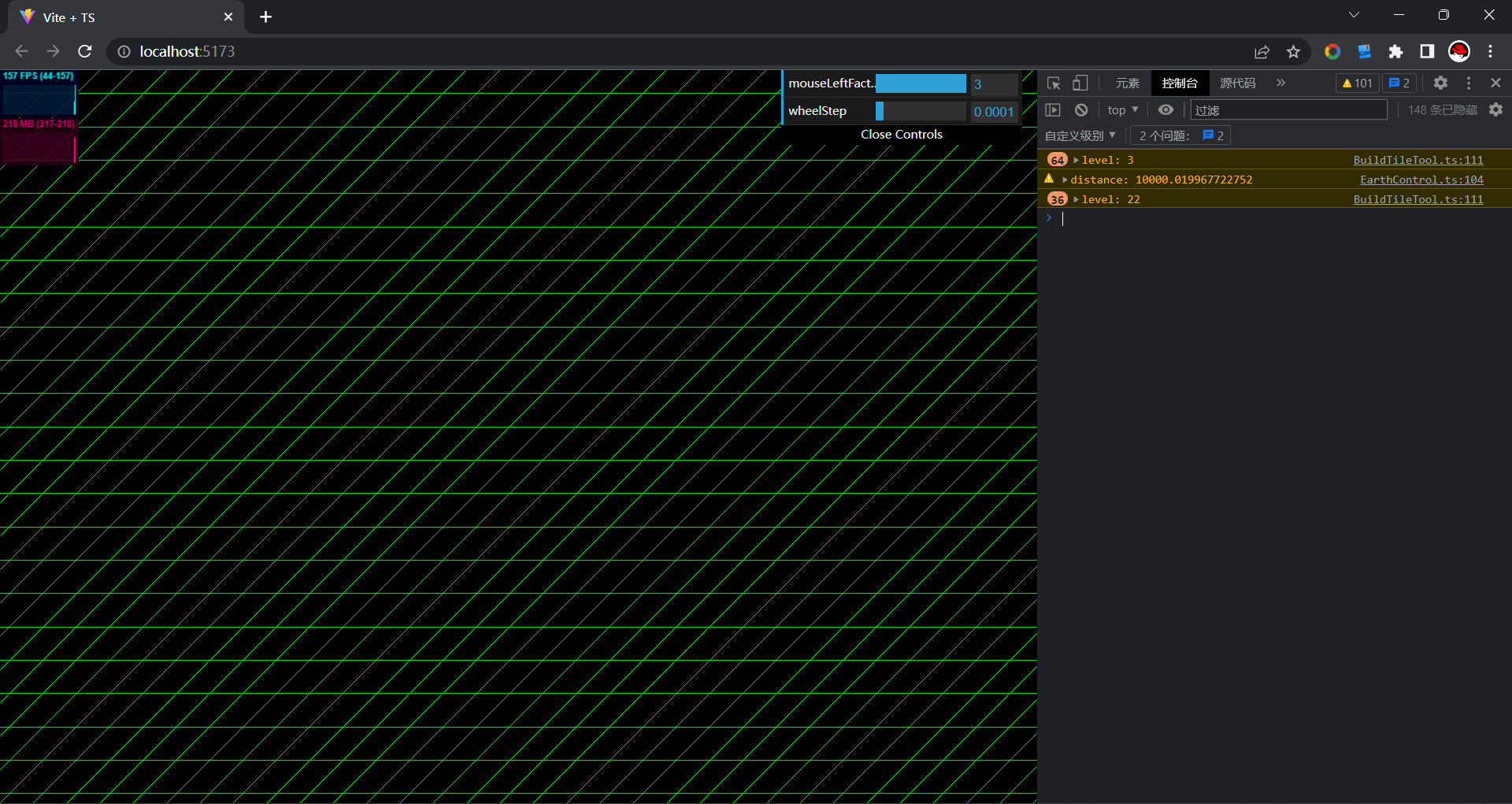Open DevTools settings gear icon
The image size is (1512, 804).
tap(1440, 83)
